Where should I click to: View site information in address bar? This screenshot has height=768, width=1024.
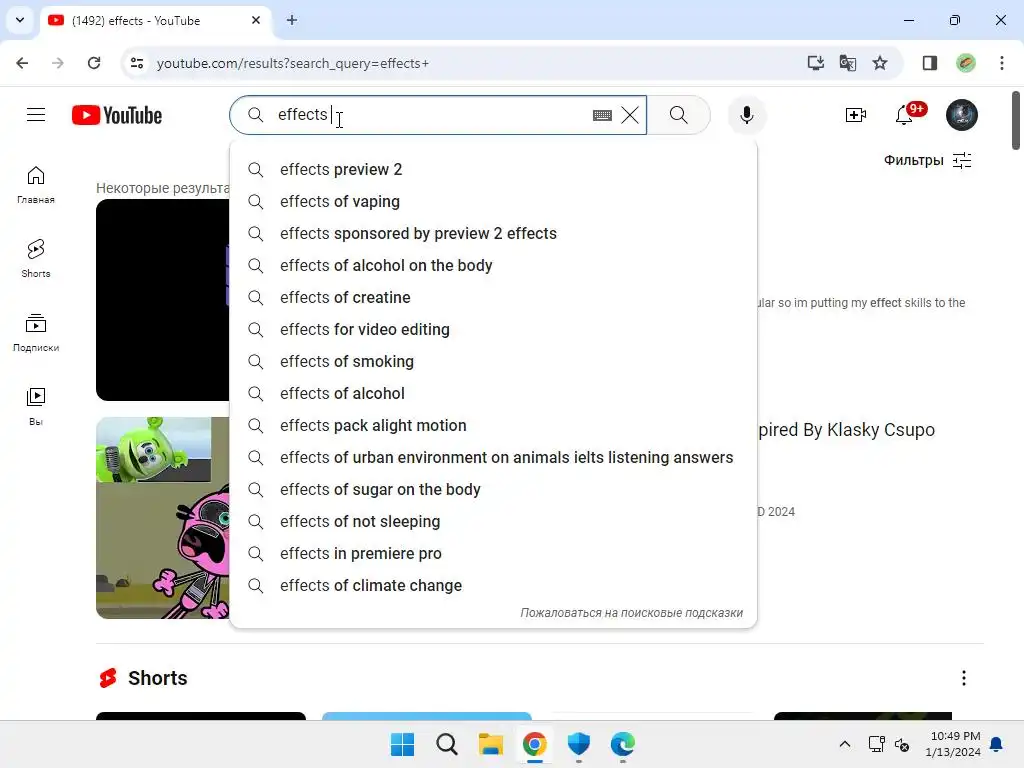pos(137,63)
